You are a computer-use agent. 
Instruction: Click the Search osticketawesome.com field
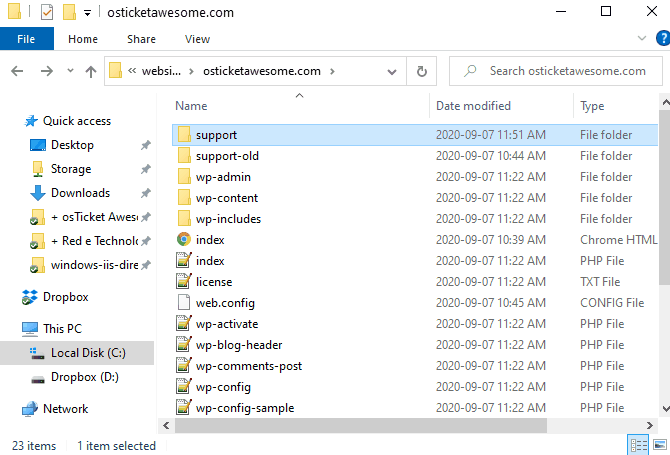556,71
